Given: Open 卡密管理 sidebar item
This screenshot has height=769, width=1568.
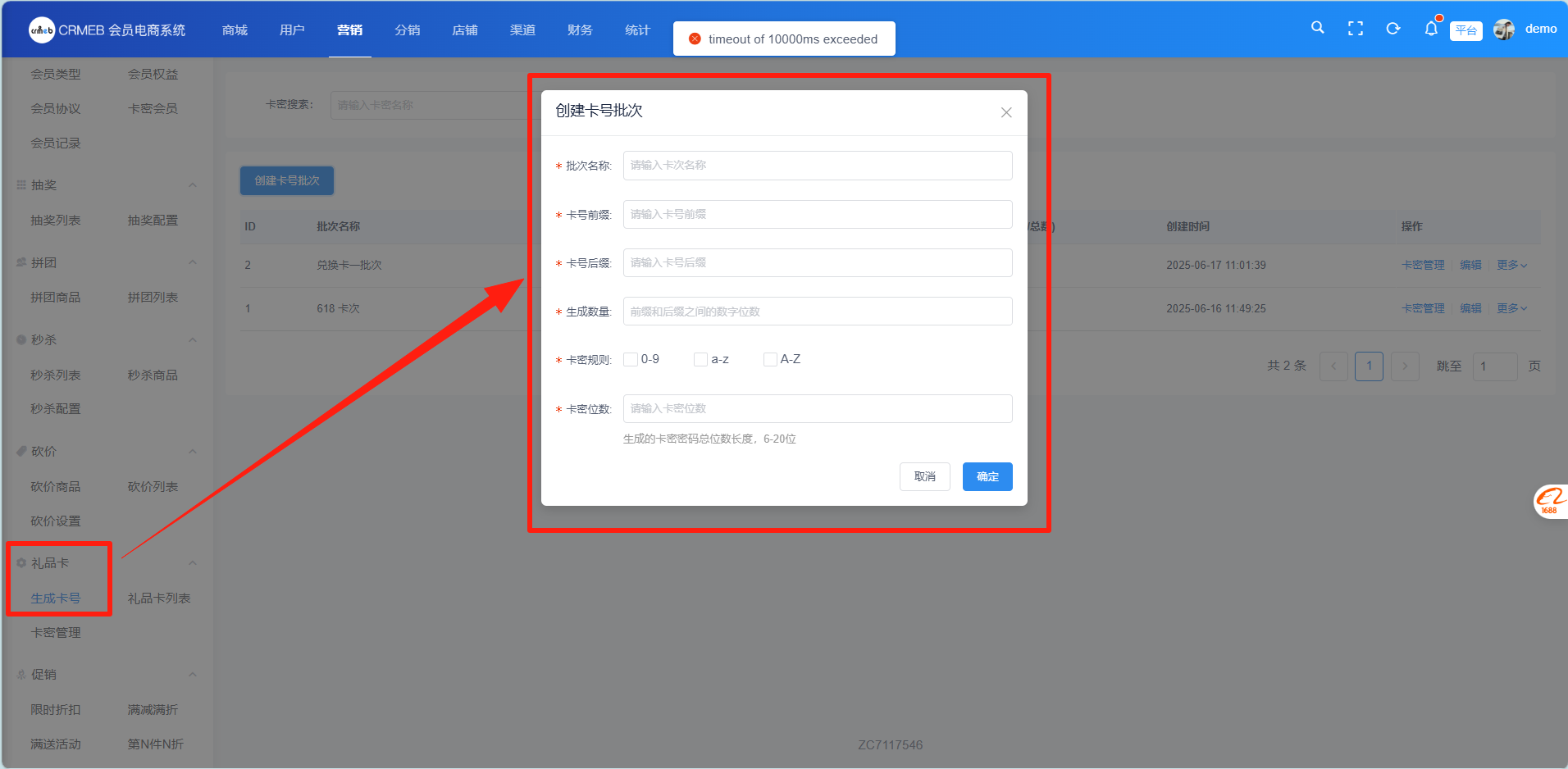Looking at the screenshot, I should [x=56, y=633].
